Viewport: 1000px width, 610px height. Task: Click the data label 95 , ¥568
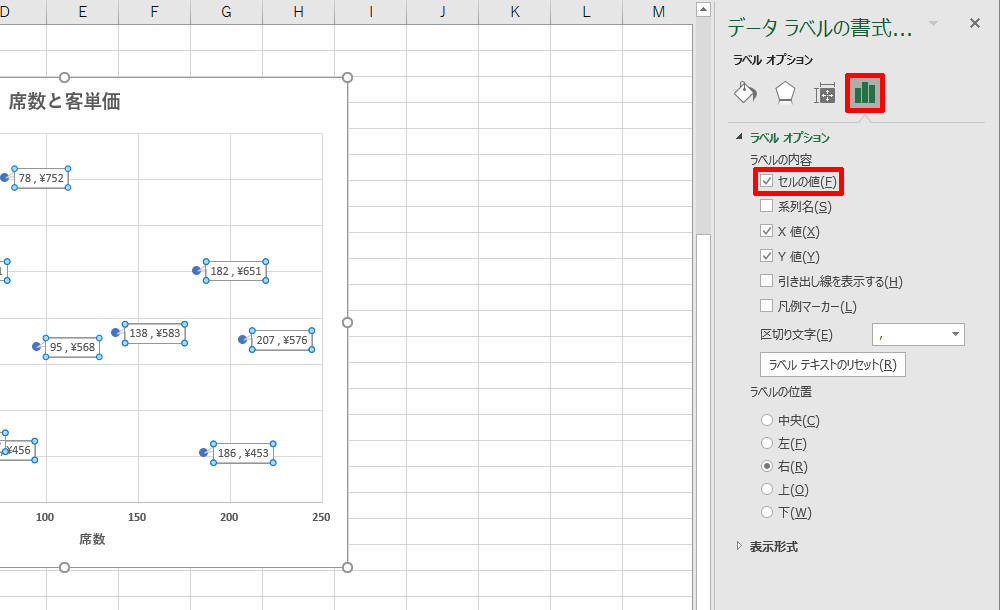(73, 347)
